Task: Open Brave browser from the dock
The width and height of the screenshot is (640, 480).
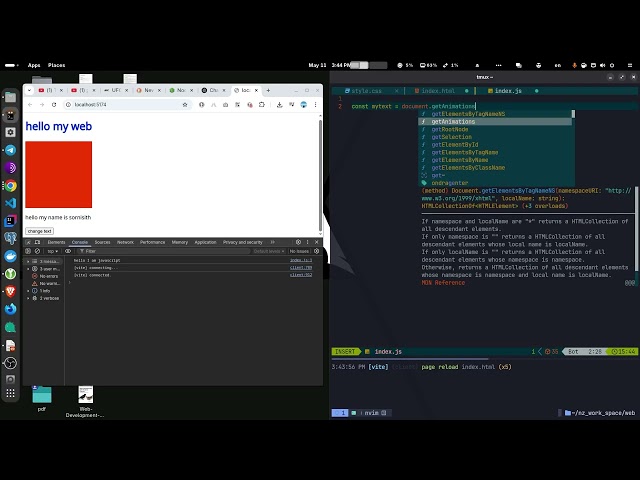Action: click(x=11, y=291)
